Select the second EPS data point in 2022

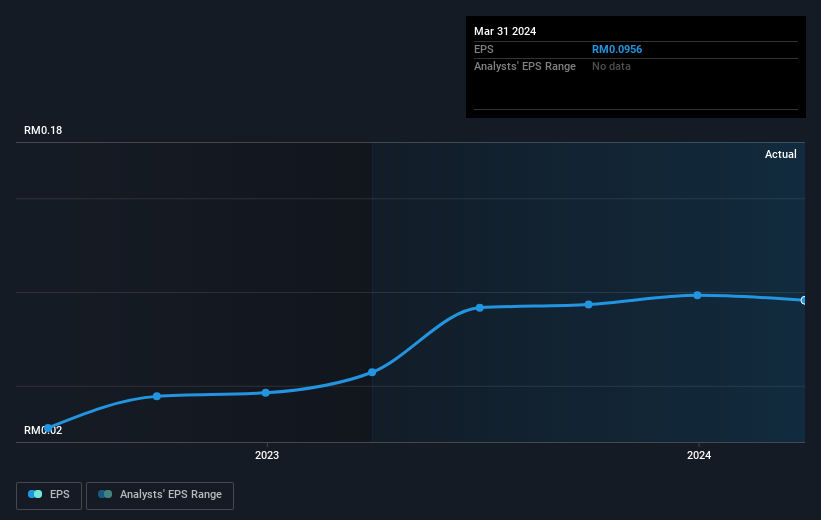[157, 396]
